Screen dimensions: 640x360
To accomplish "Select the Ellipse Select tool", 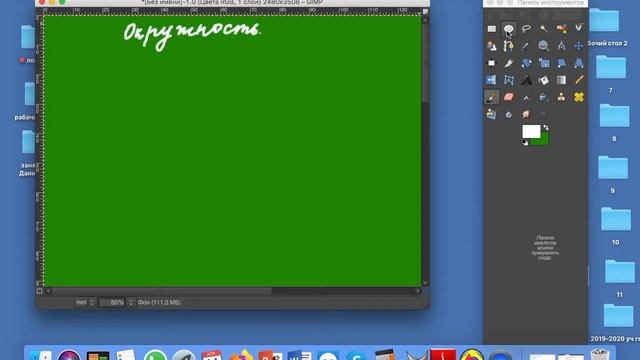I will coord(509,29).
